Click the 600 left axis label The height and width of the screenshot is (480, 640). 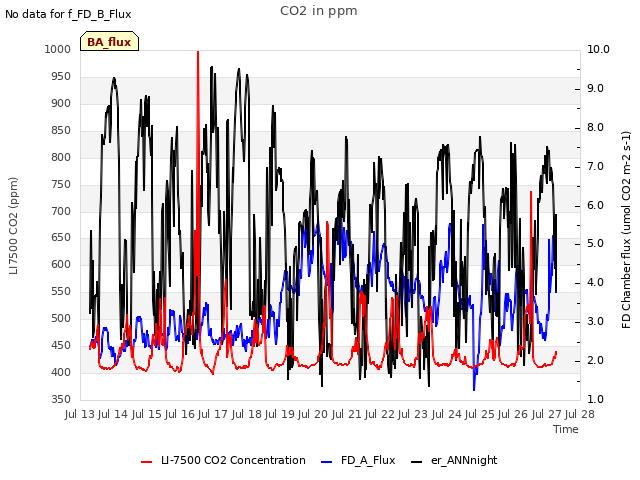[x=61, y=264]
